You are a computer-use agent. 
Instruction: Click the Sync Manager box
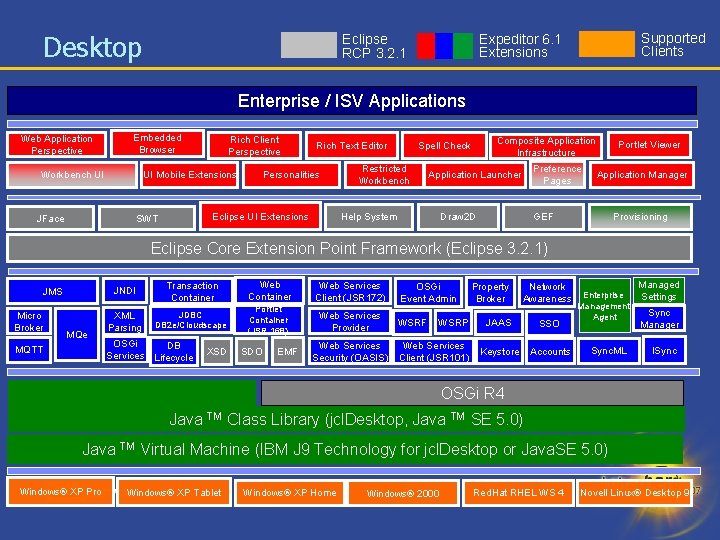click(x=659, y=318)
